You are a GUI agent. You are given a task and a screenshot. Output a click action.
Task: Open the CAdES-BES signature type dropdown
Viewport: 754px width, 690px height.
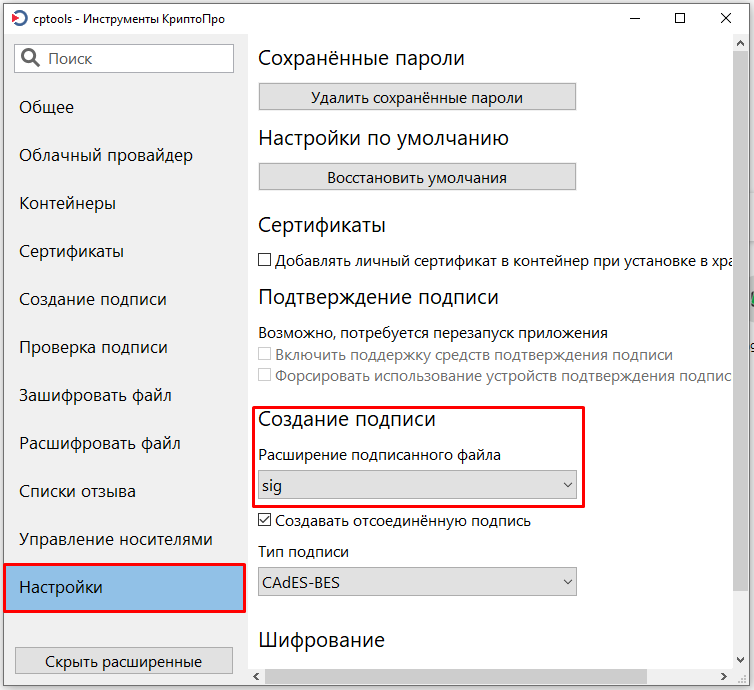[x=417, y=581]
